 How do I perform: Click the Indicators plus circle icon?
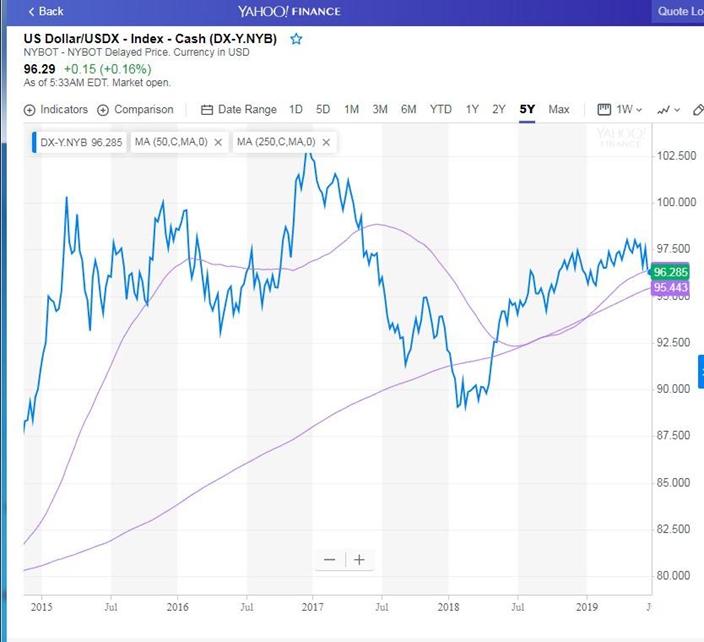click(x=29, y=110)
